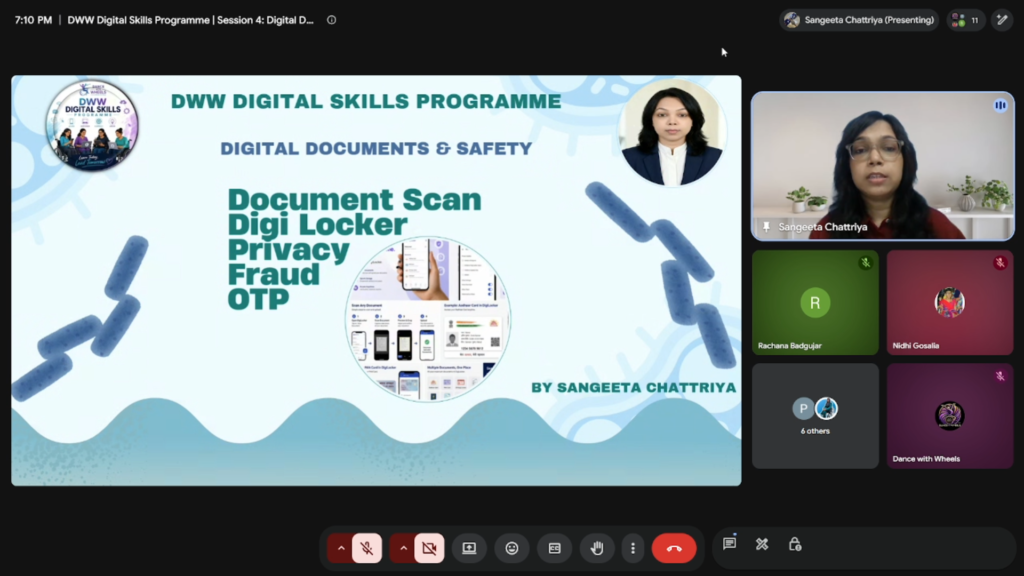1024x576 pixels.
Task: Select Rachana Badgujar participant tile
Action: tap(815, 302)
